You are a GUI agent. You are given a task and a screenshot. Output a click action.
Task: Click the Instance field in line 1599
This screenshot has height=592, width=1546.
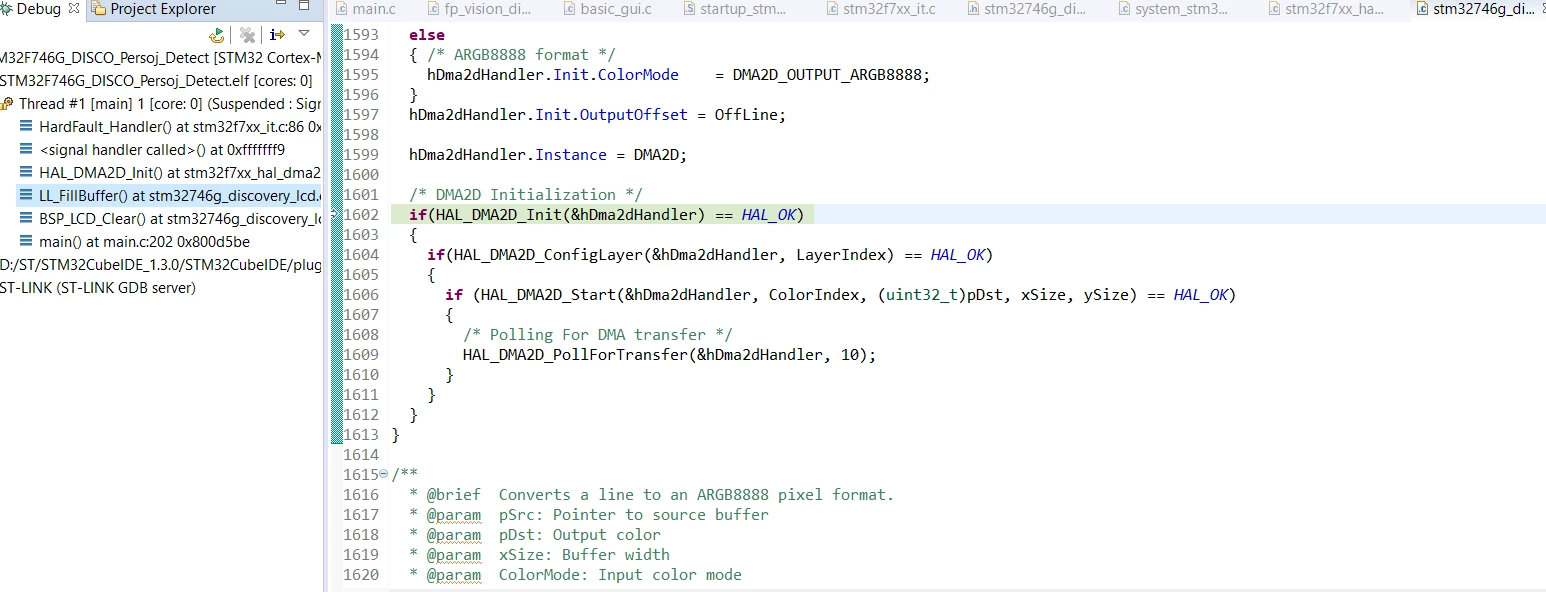click(x=571, y=155)
